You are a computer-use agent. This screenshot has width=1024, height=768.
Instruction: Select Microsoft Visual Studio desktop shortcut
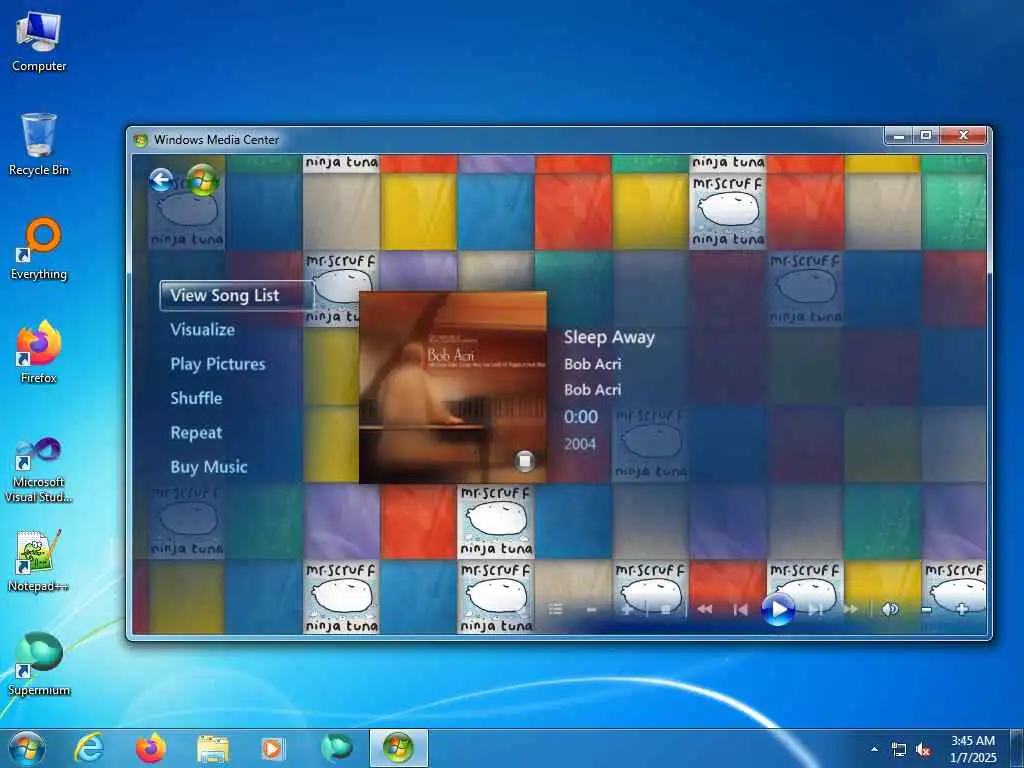click(x=39, y=470)
